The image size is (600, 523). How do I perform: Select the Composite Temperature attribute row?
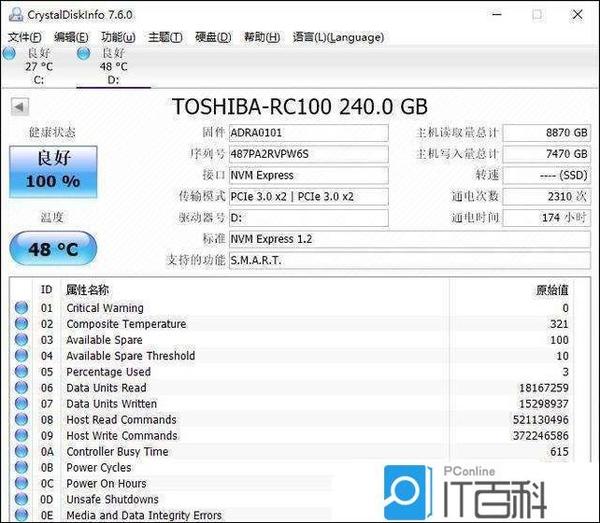pyautogui.click(x=291, y=324)
